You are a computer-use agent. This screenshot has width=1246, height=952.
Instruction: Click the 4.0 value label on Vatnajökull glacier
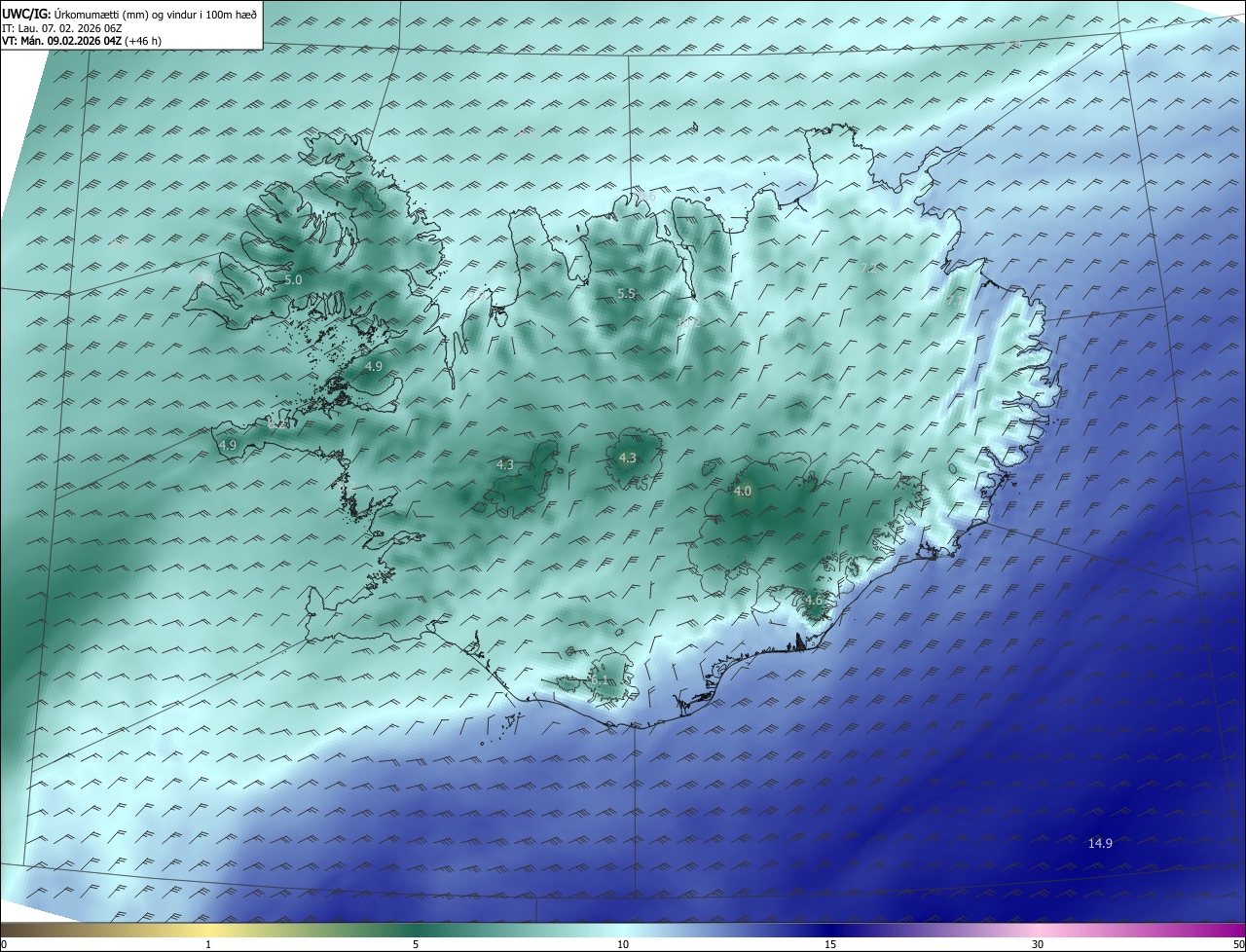[x=743, y=492]
